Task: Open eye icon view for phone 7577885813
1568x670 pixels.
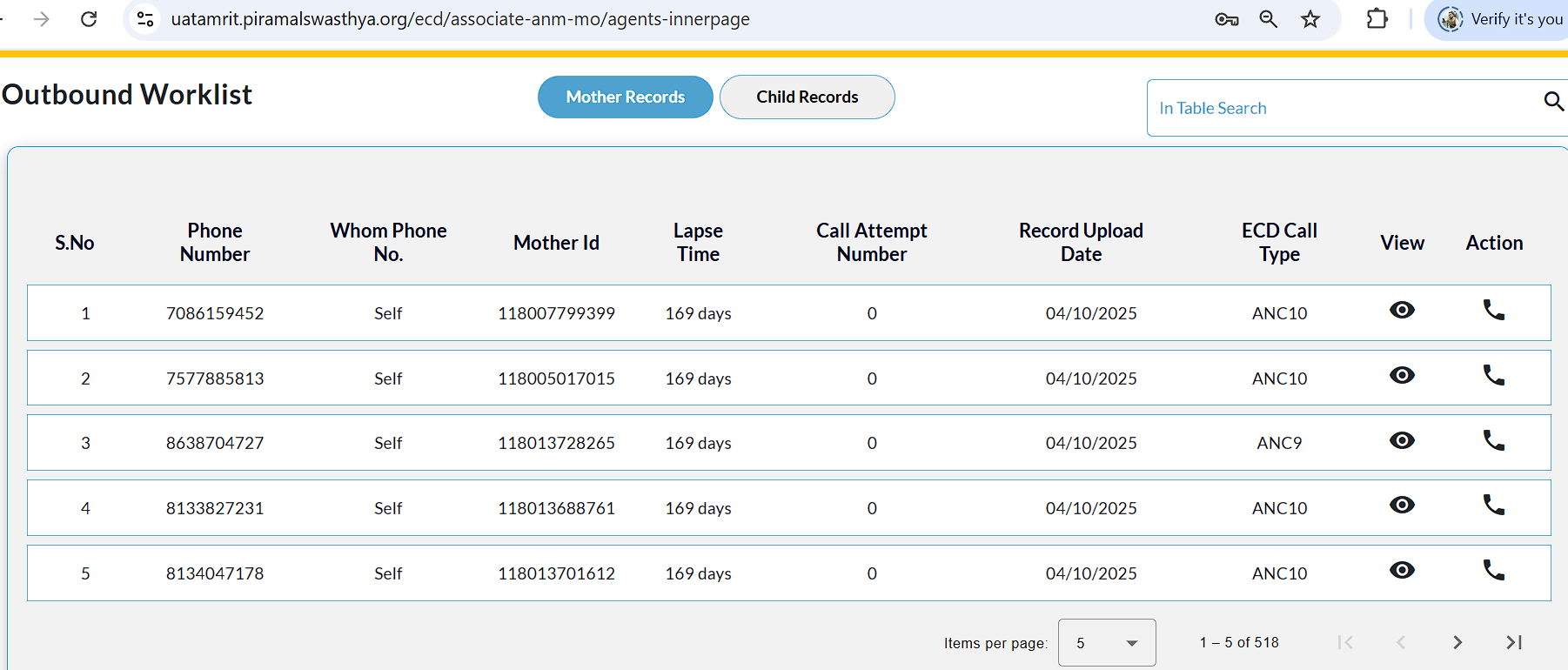Action: [x=1402, y=376]
